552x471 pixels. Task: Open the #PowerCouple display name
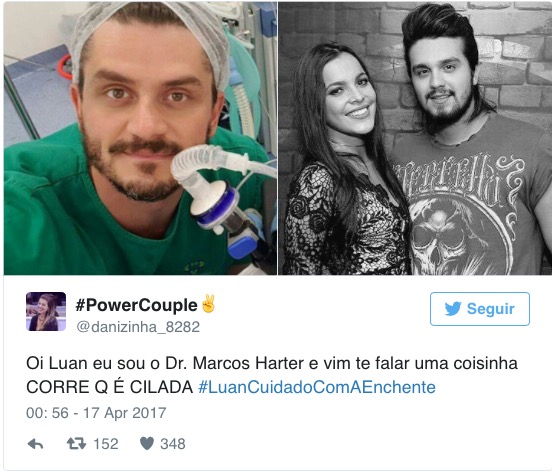[x=137, y=305]
